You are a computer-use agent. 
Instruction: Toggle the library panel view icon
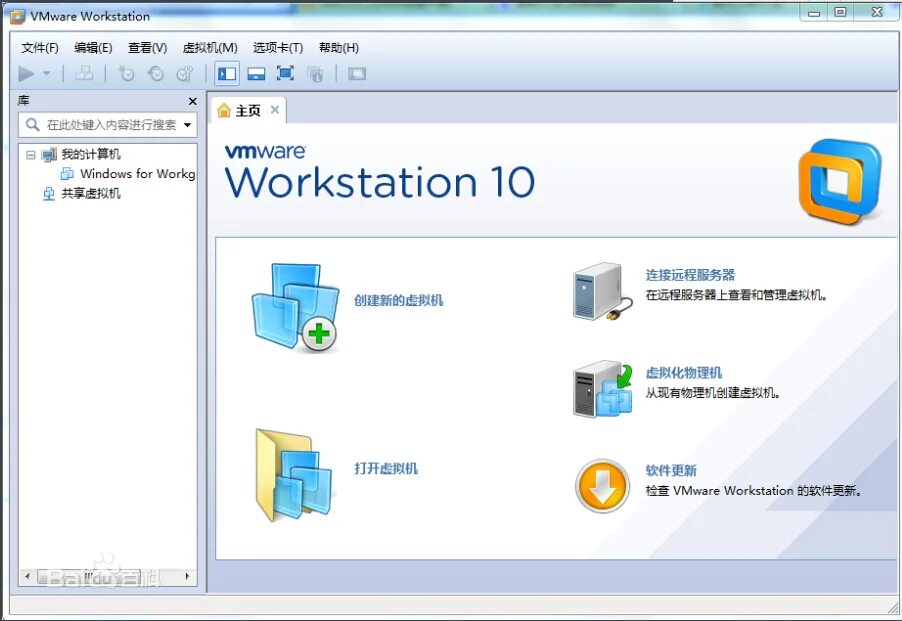coord(227,74)
